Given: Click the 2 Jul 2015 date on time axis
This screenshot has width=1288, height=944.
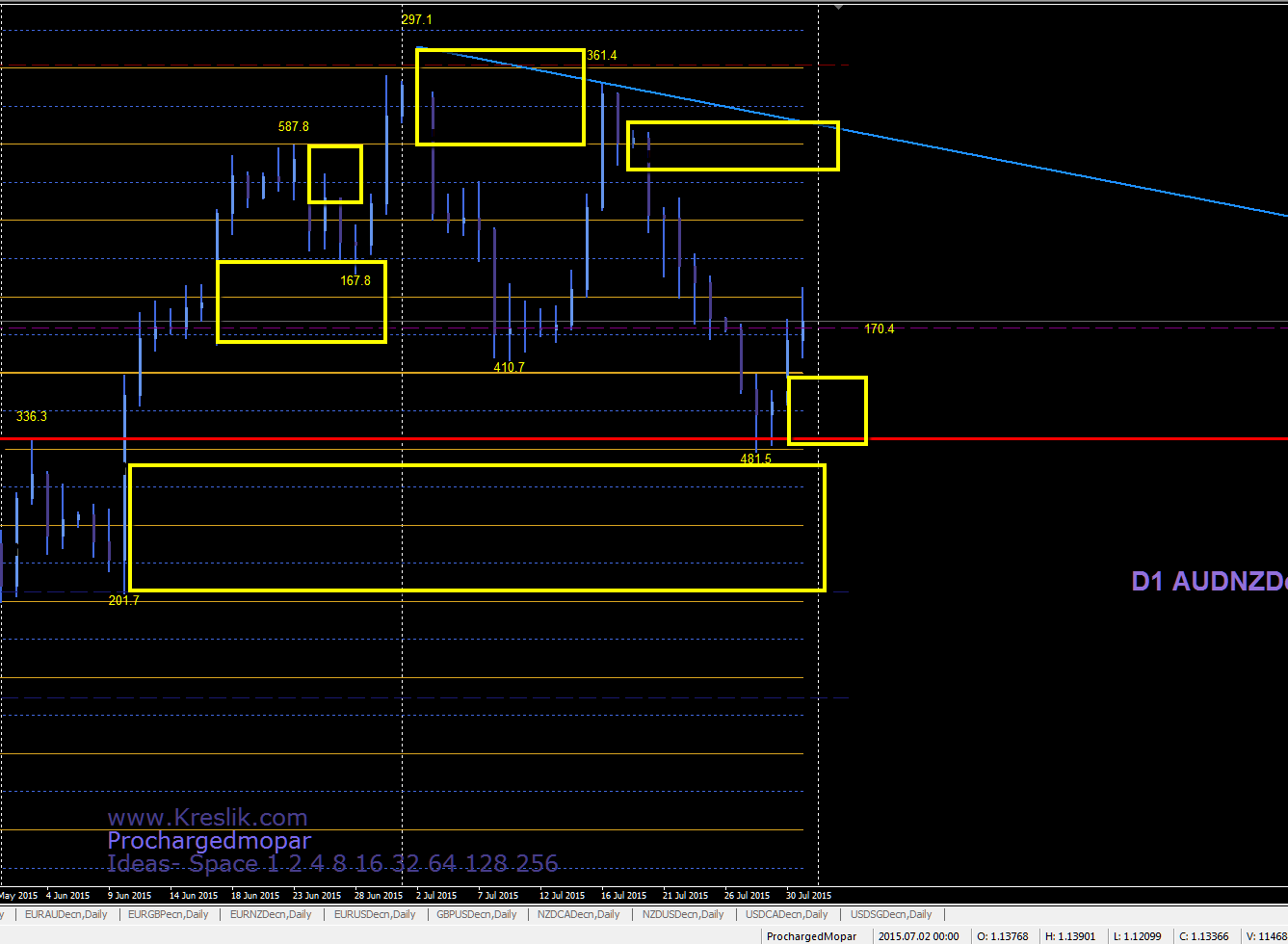Looking at the screenshot, I should (x=436, y=896).
